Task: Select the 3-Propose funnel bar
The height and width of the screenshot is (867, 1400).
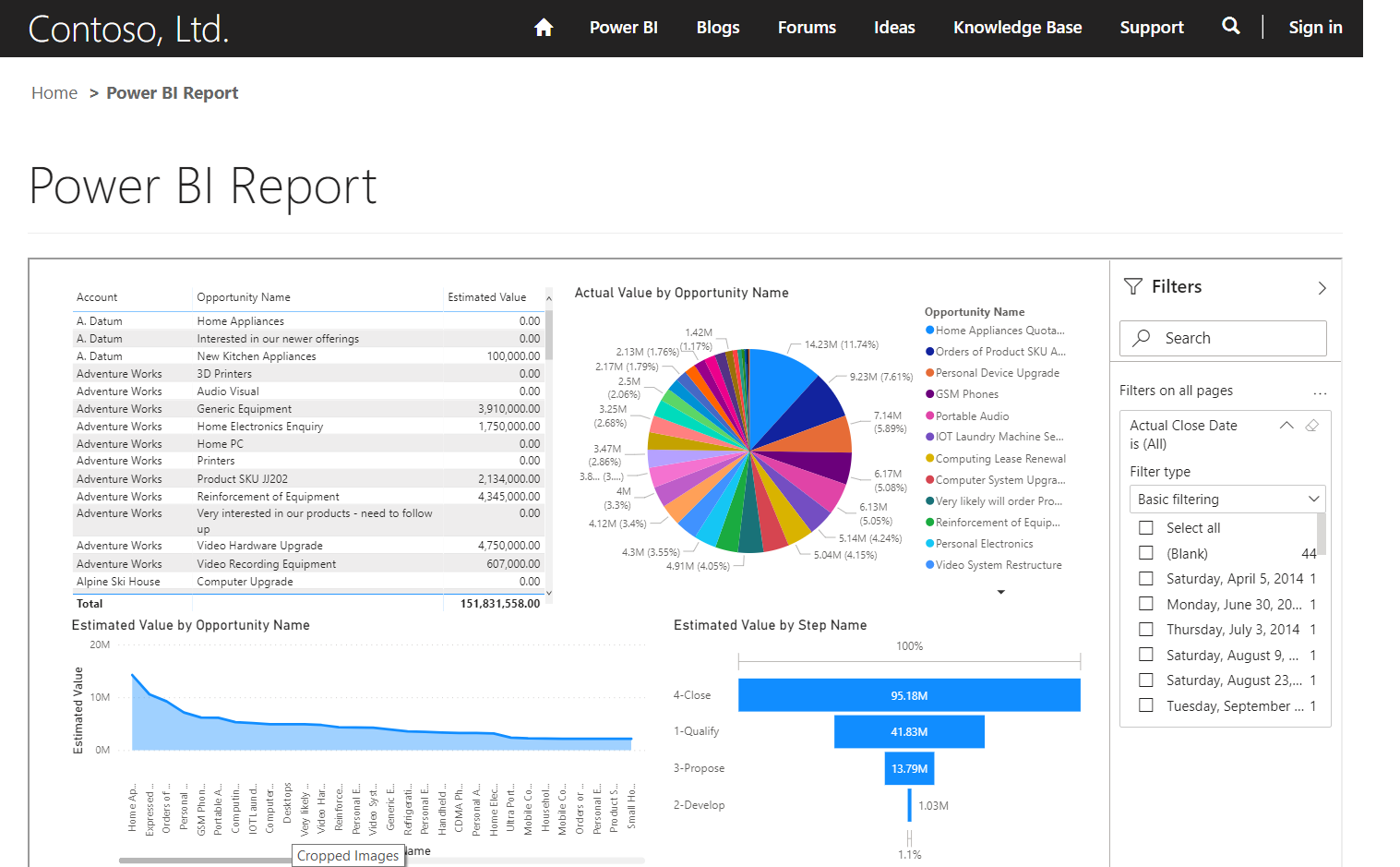Action: pos(909,768)
